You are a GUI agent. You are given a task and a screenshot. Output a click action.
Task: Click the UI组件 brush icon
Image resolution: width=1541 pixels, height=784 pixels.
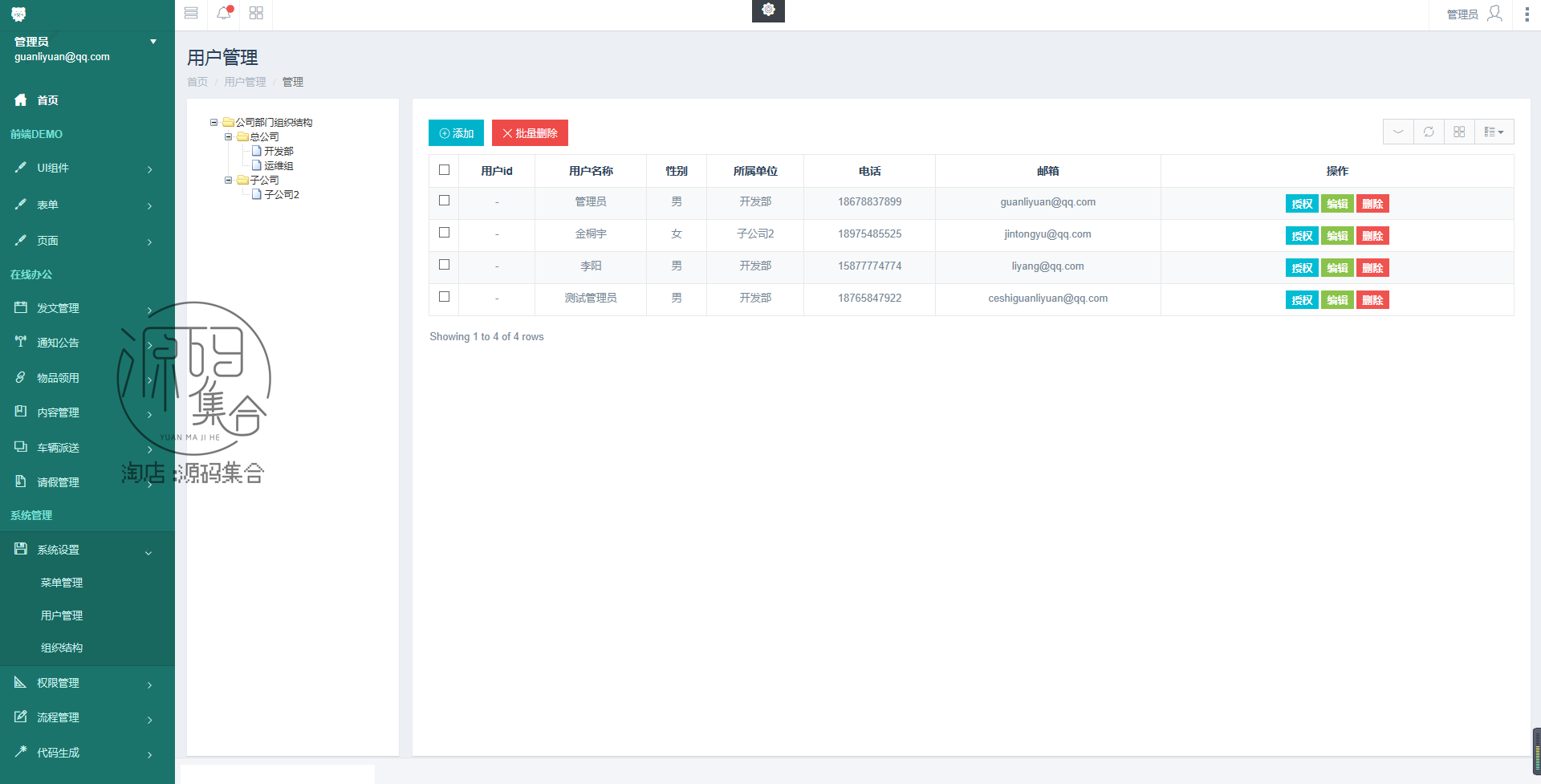tap(21, 167)
